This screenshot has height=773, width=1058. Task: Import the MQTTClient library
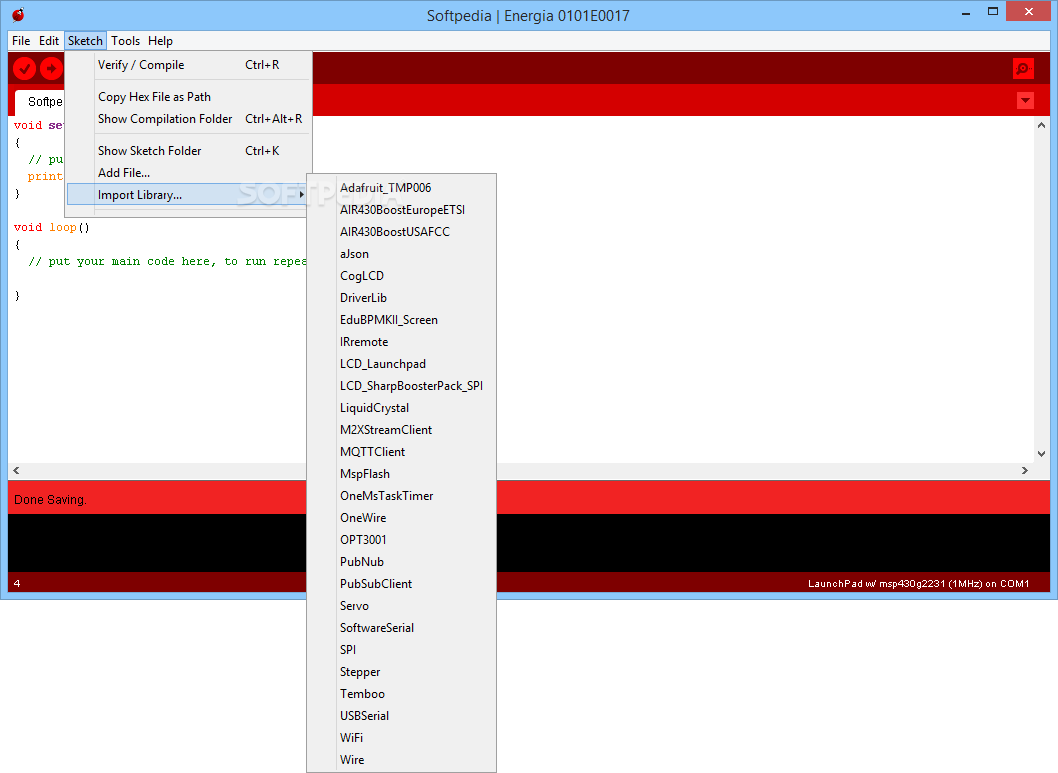click(401, 452)
